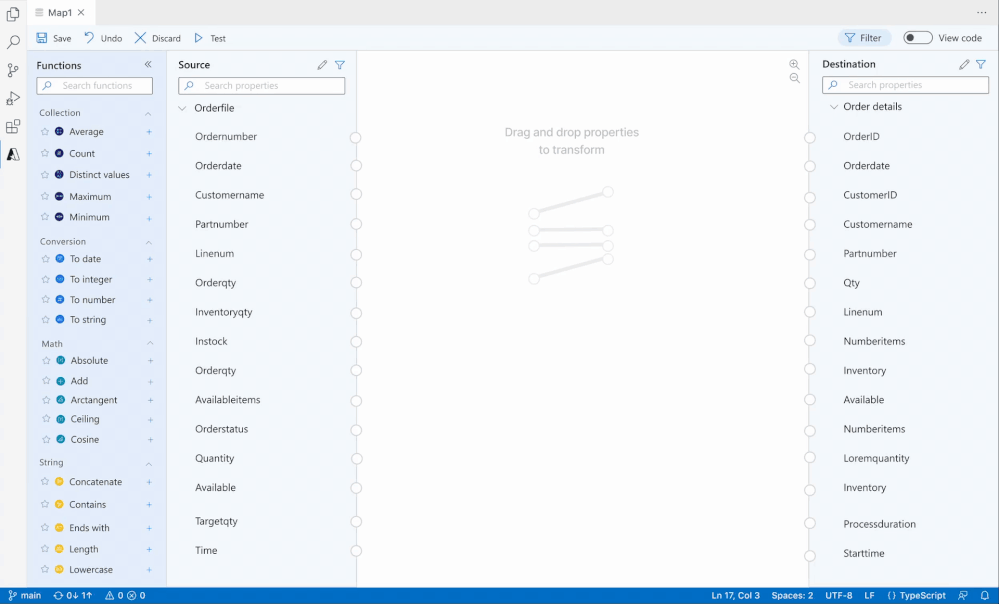Click the Ordernumber source connector circle

[356, 138]
